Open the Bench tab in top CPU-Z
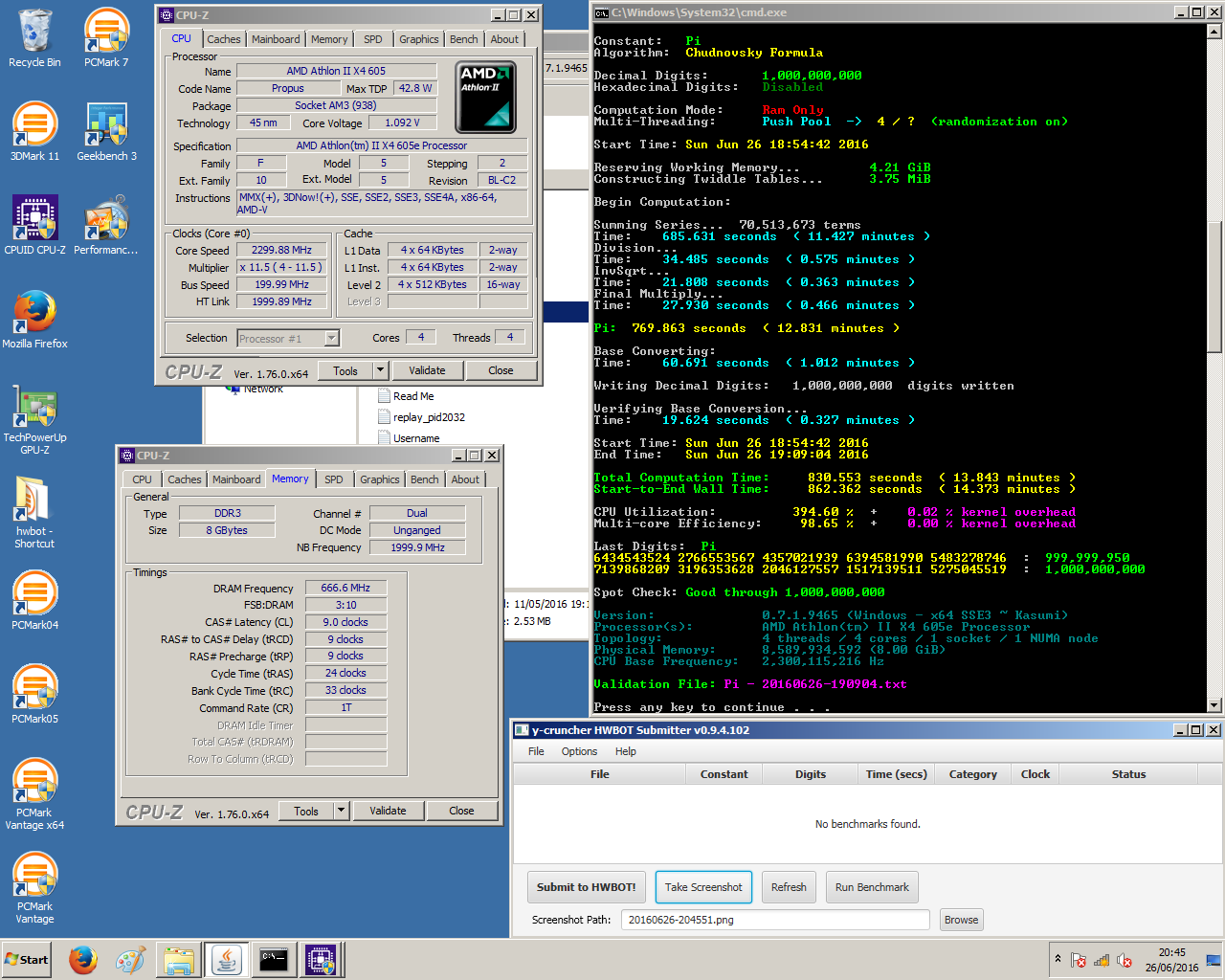1225x980 pixels. 464,39
